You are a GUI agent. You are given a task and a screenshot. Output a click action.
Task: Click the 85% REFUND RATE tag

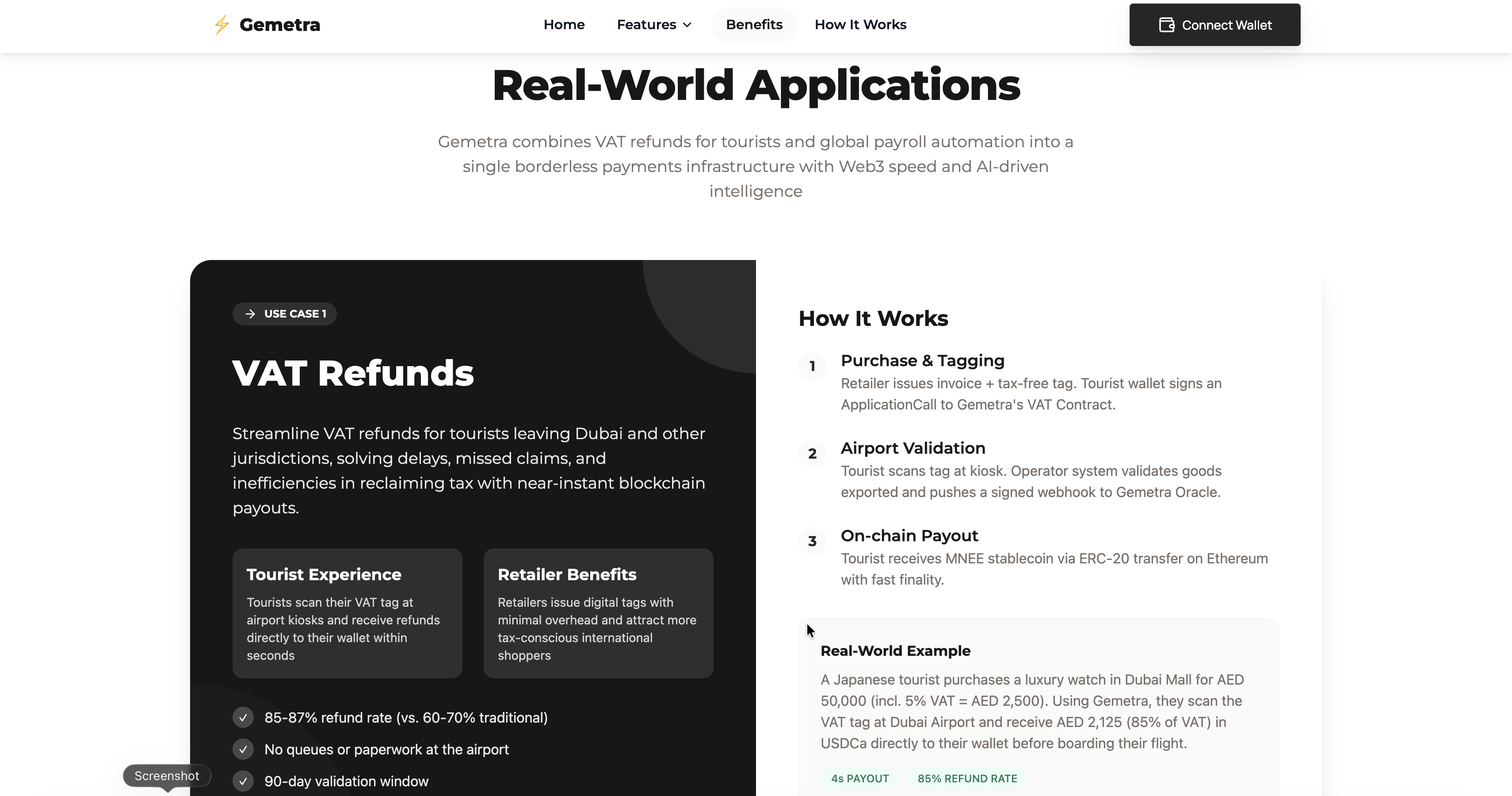pyautogui.click(x=967, y=778)
